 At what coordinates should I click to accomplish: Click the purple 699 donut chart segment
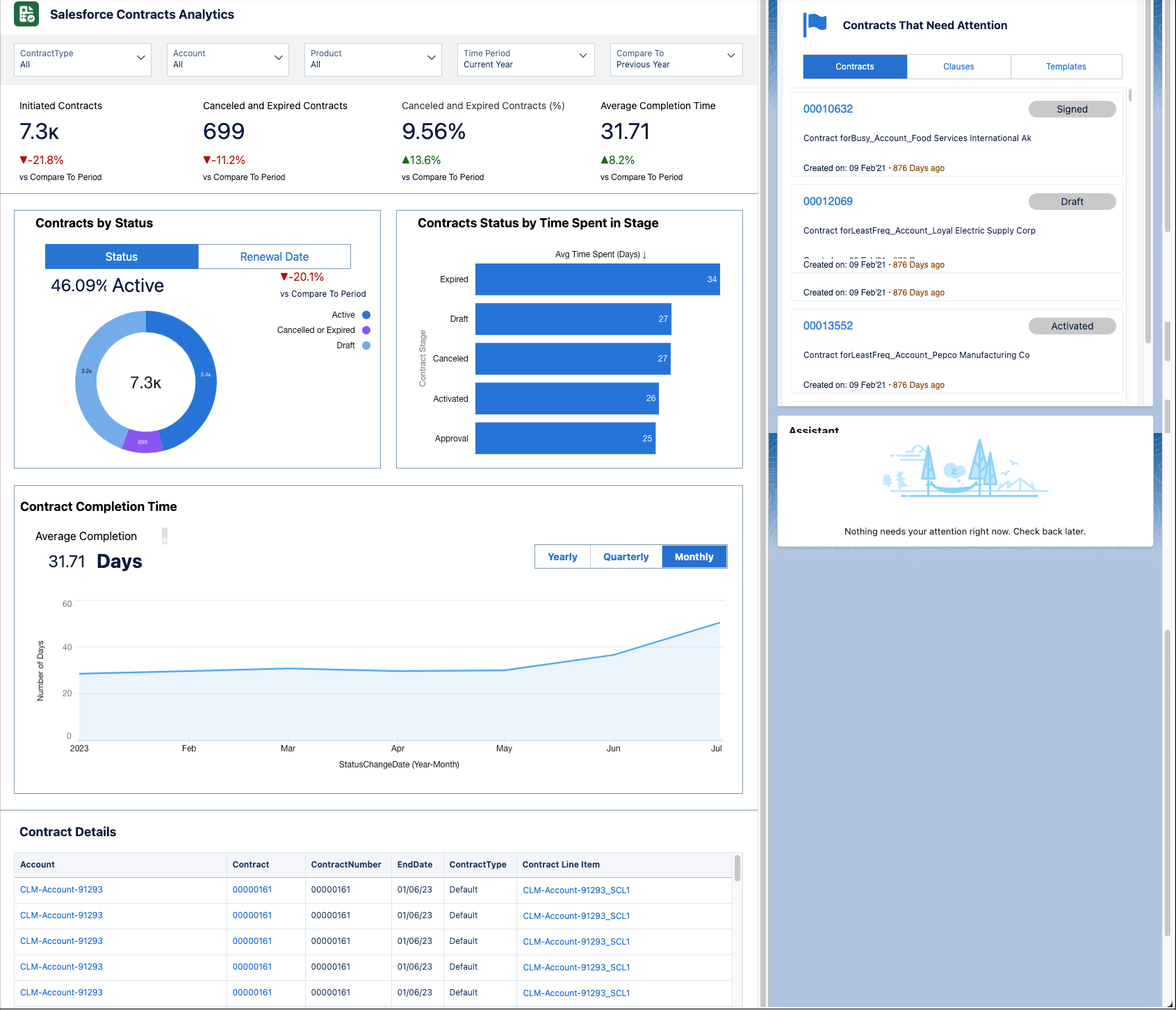pyautogui.click(x=142, y=441)
